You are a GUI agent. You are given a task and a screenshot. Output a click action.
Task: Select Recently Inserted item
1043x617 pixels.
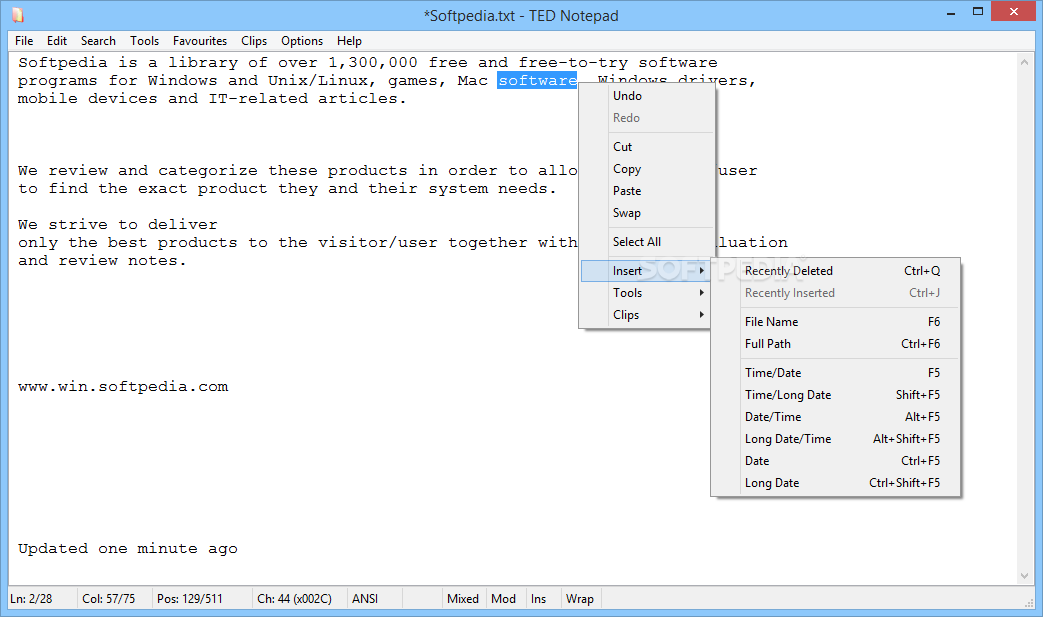(835, 293)
